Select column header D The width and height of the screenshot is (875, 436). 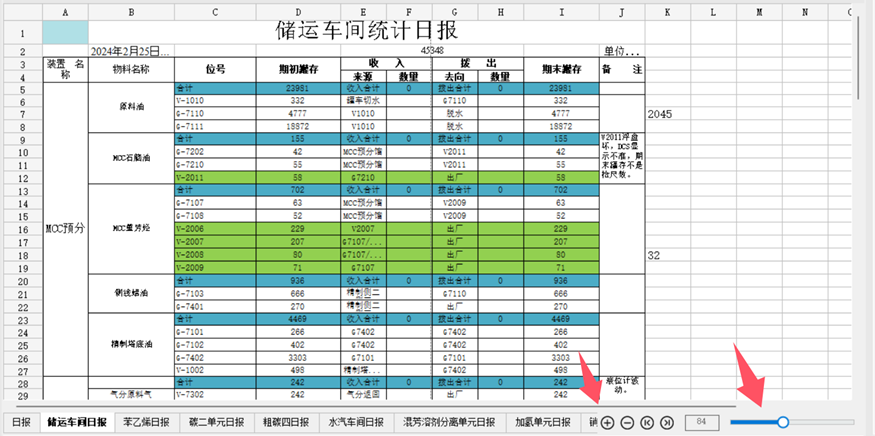click(x=299, y=13)
